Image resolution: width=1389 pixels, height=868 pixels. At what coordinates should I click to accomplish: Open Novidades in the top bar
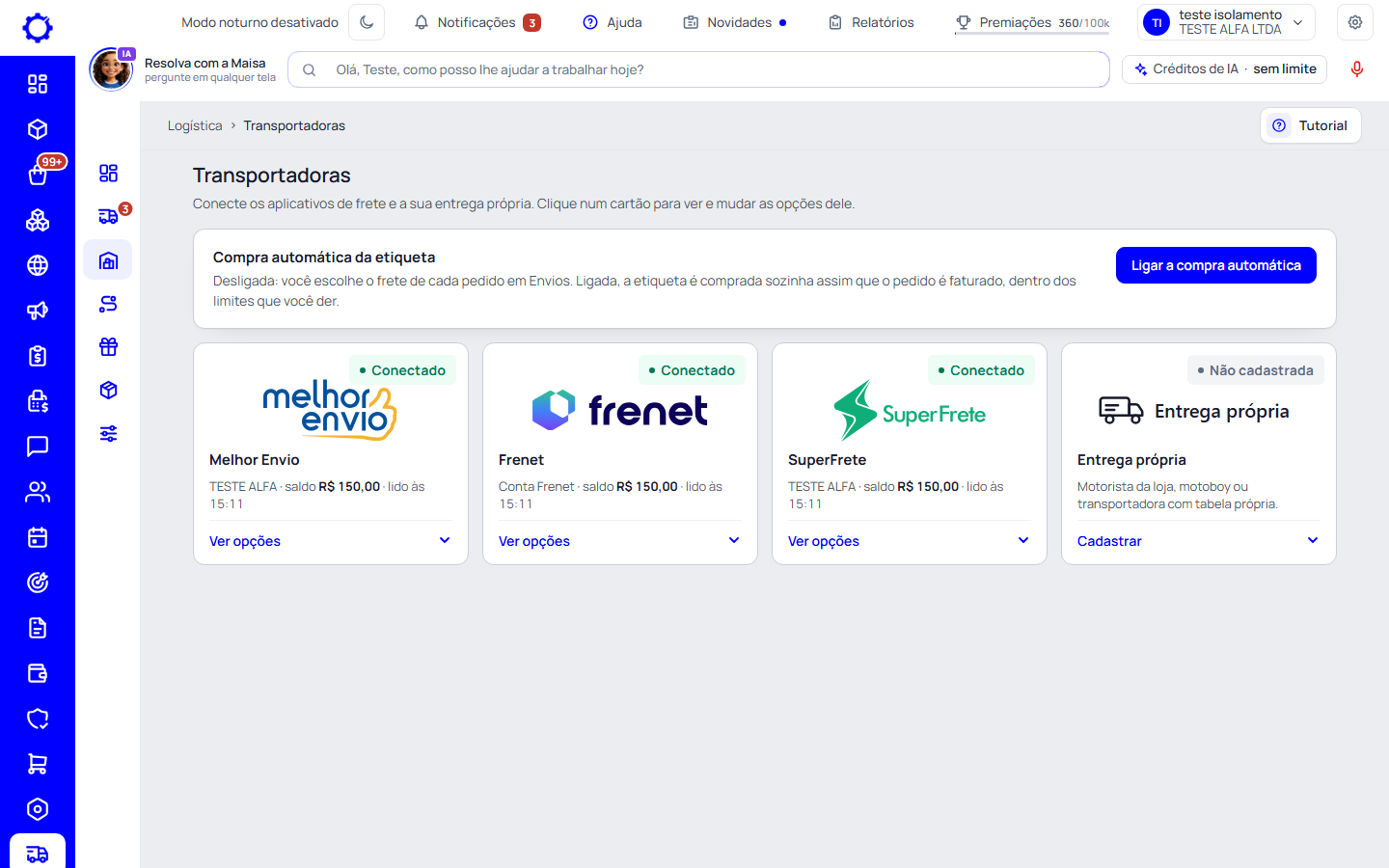click(735, 22)
